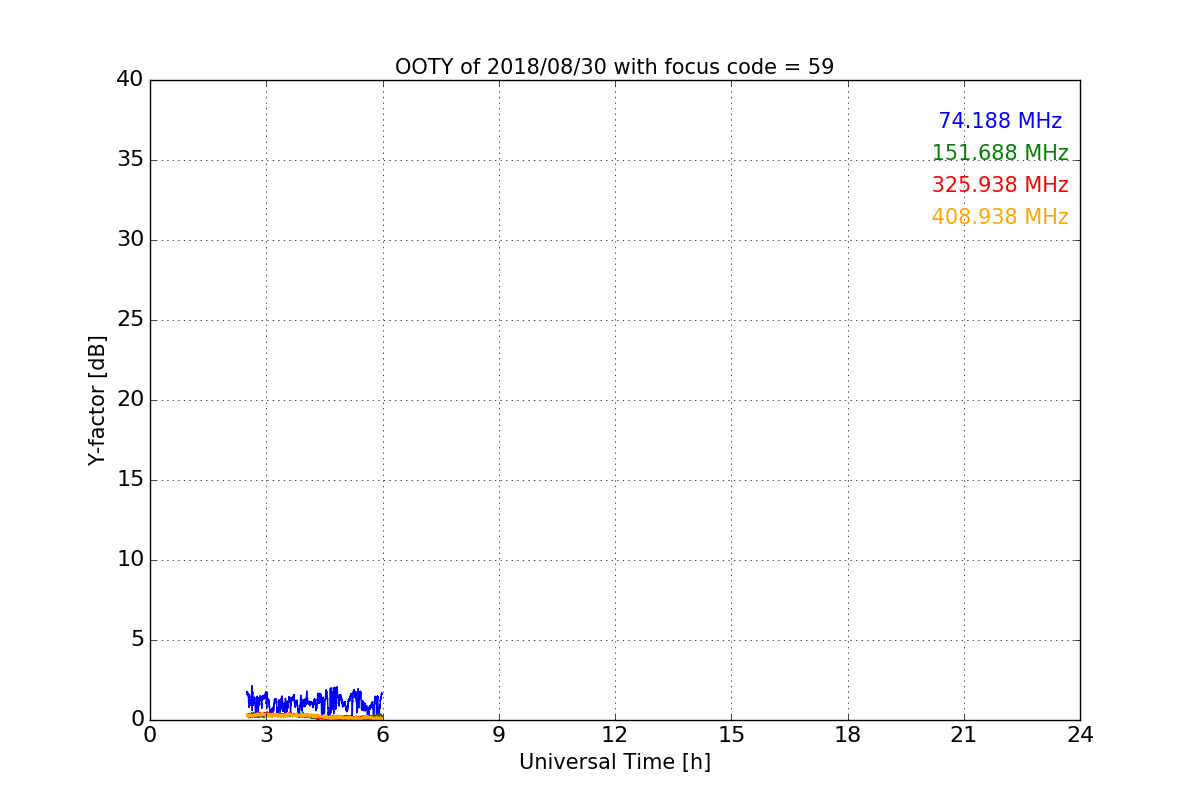The height and width of the screenshot is (800, 1200).
Task: Click the x-axis tick label 6
Action: pos(382,735)
